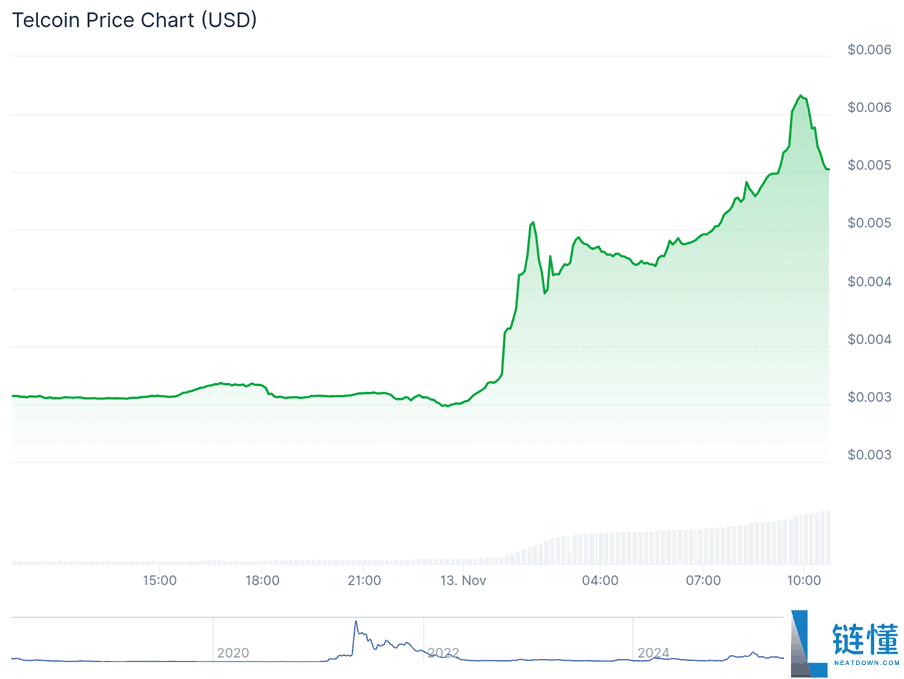Click the Telcoin Price Chart (USD) title
Screen dimensions: 904x679
[x=134, y=20]
